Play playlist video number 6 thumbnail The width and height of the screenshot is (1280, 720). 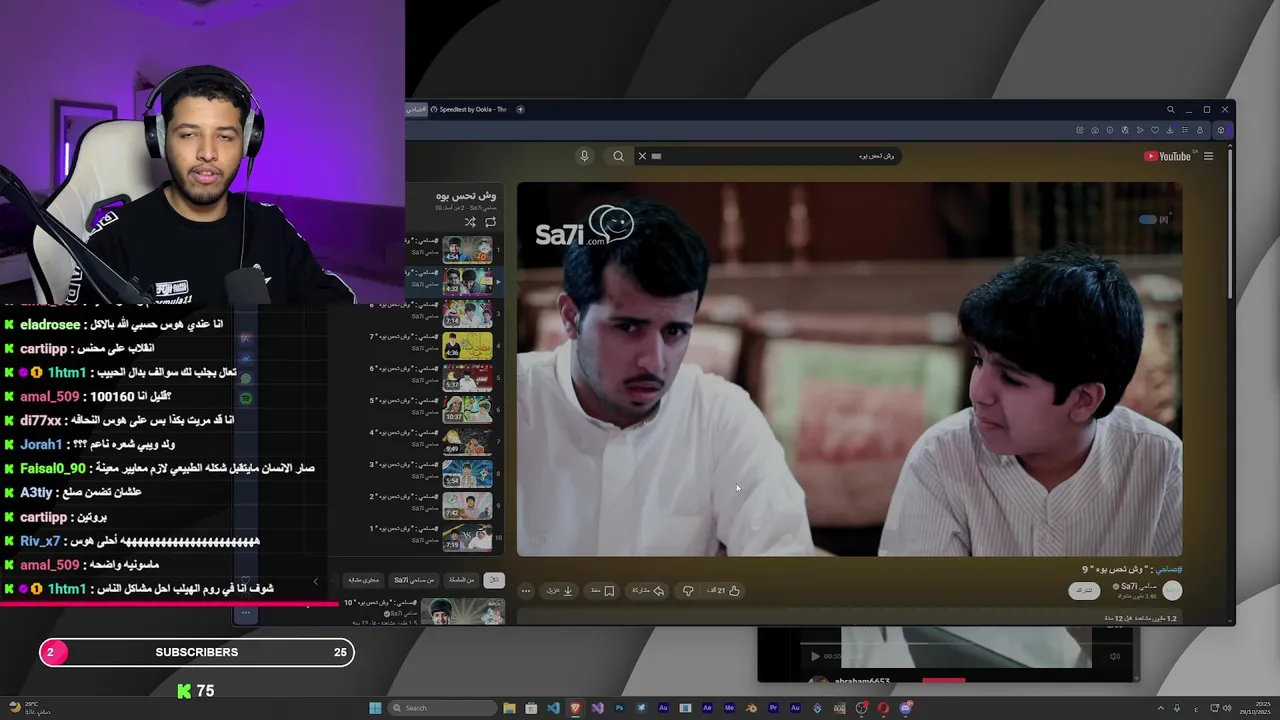[468, 377]
